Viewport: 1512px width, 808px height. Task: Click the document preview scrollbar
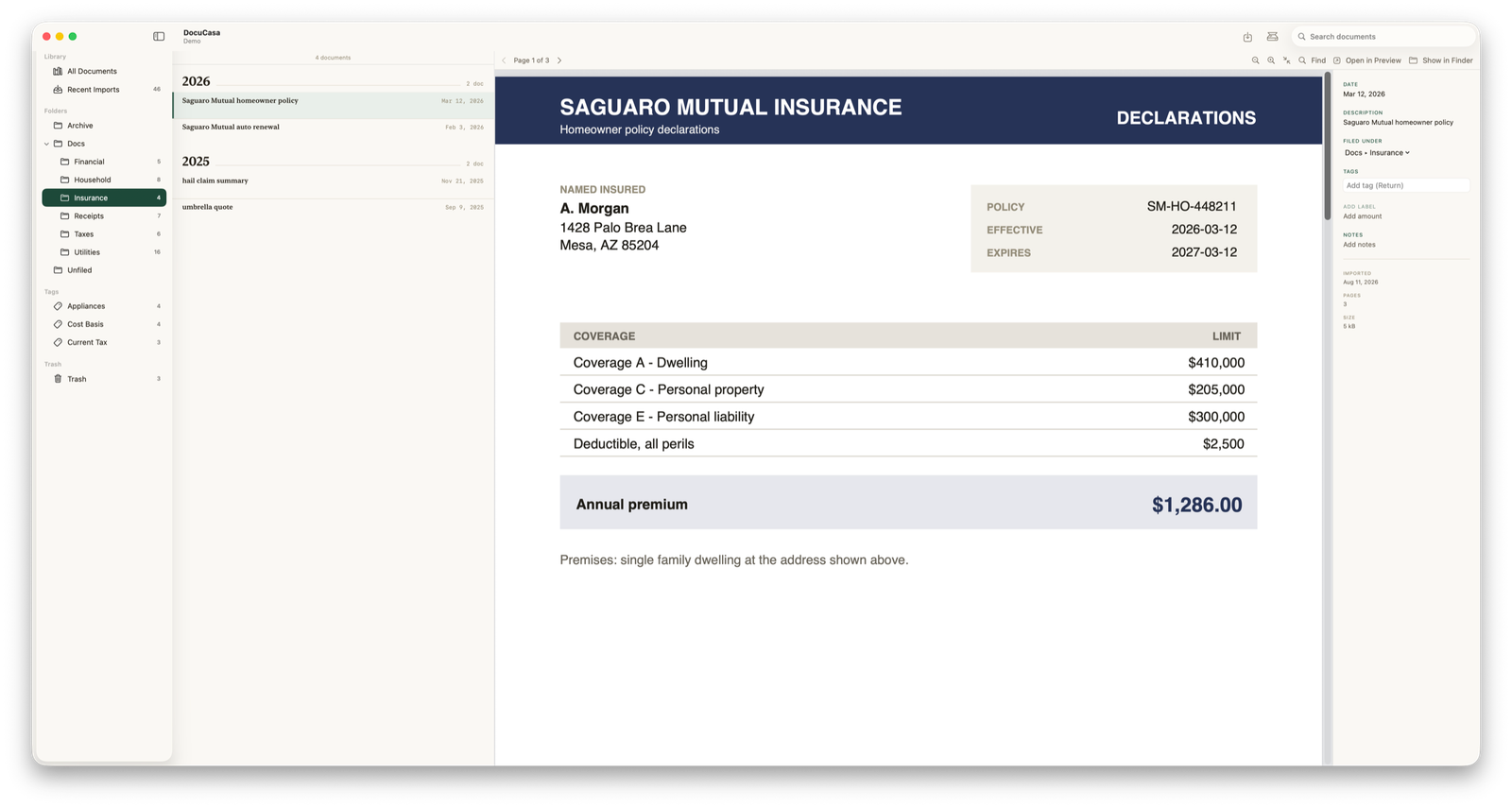point(1327,147)
